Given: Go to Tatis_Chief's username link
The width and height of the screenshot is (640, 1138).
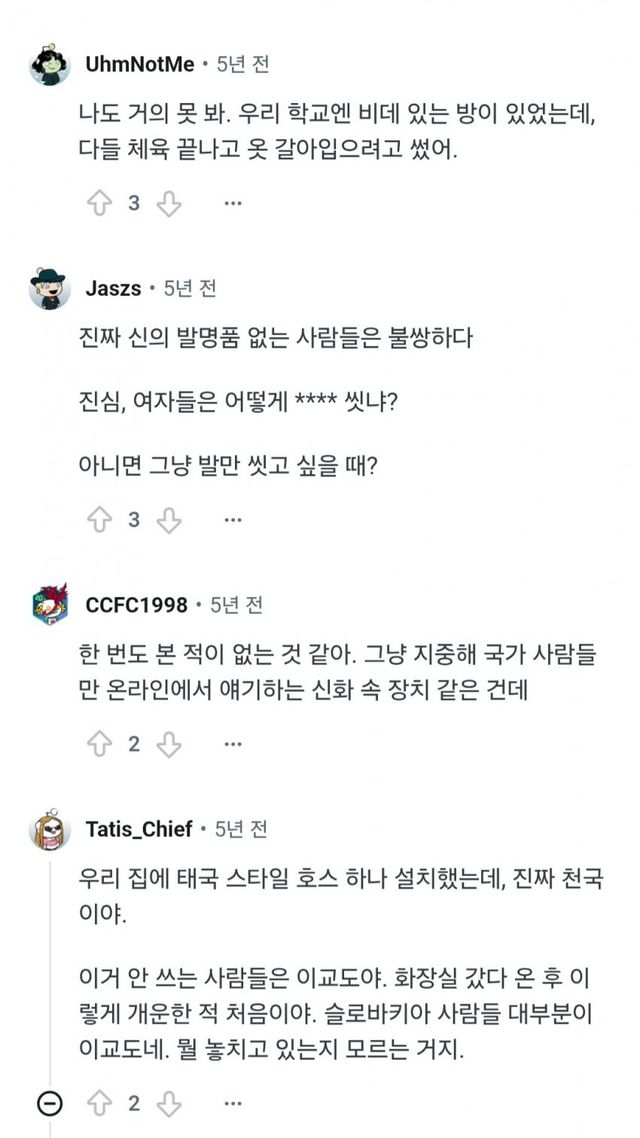Looking at the screenshot, I should [x=139, y=830].
